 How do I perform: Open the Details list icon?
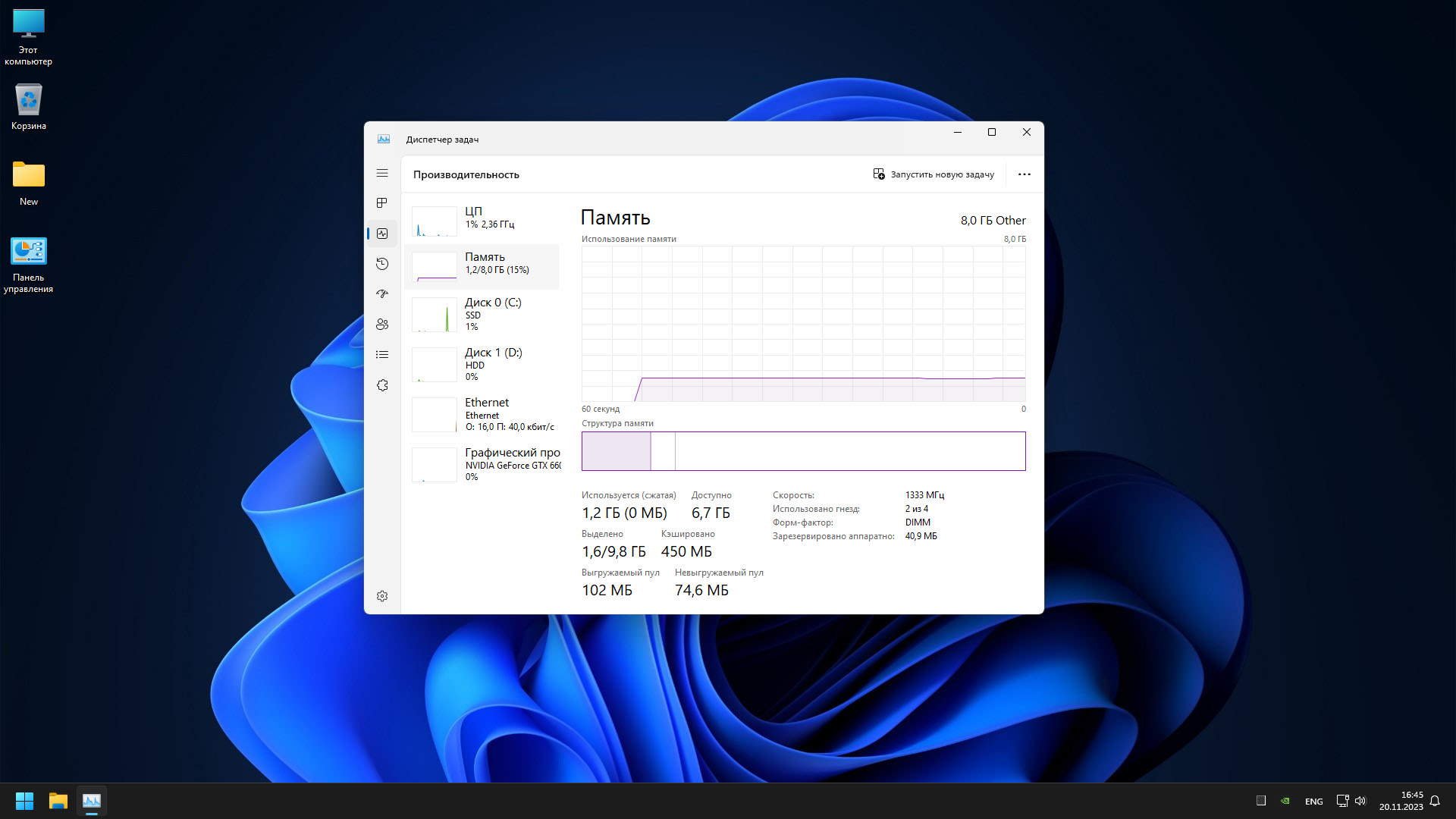382,355
